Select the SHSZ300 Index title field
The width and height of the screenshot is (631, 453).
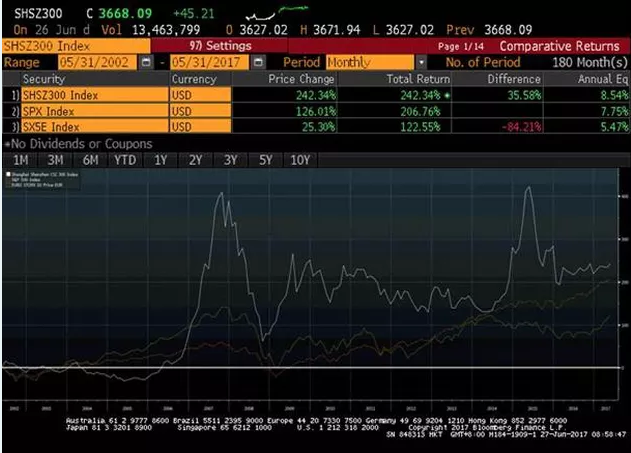(x=76, y=46)
